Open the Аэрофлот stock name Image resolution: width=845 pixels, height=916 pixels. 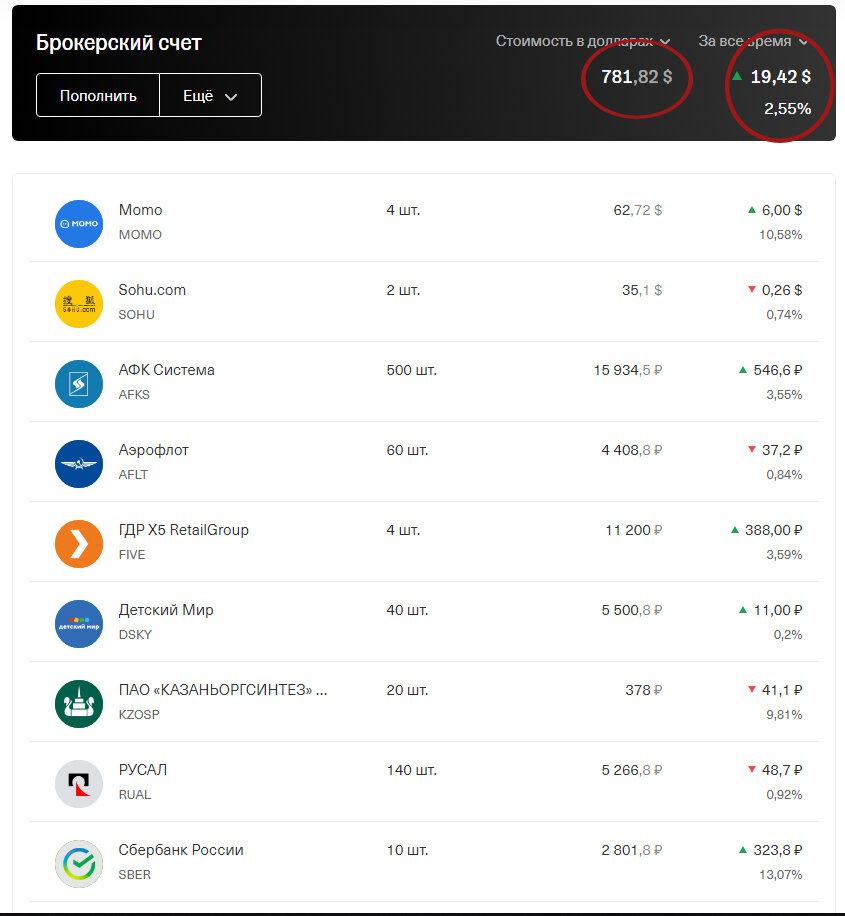pyautogui.click(x=154, y=450)
